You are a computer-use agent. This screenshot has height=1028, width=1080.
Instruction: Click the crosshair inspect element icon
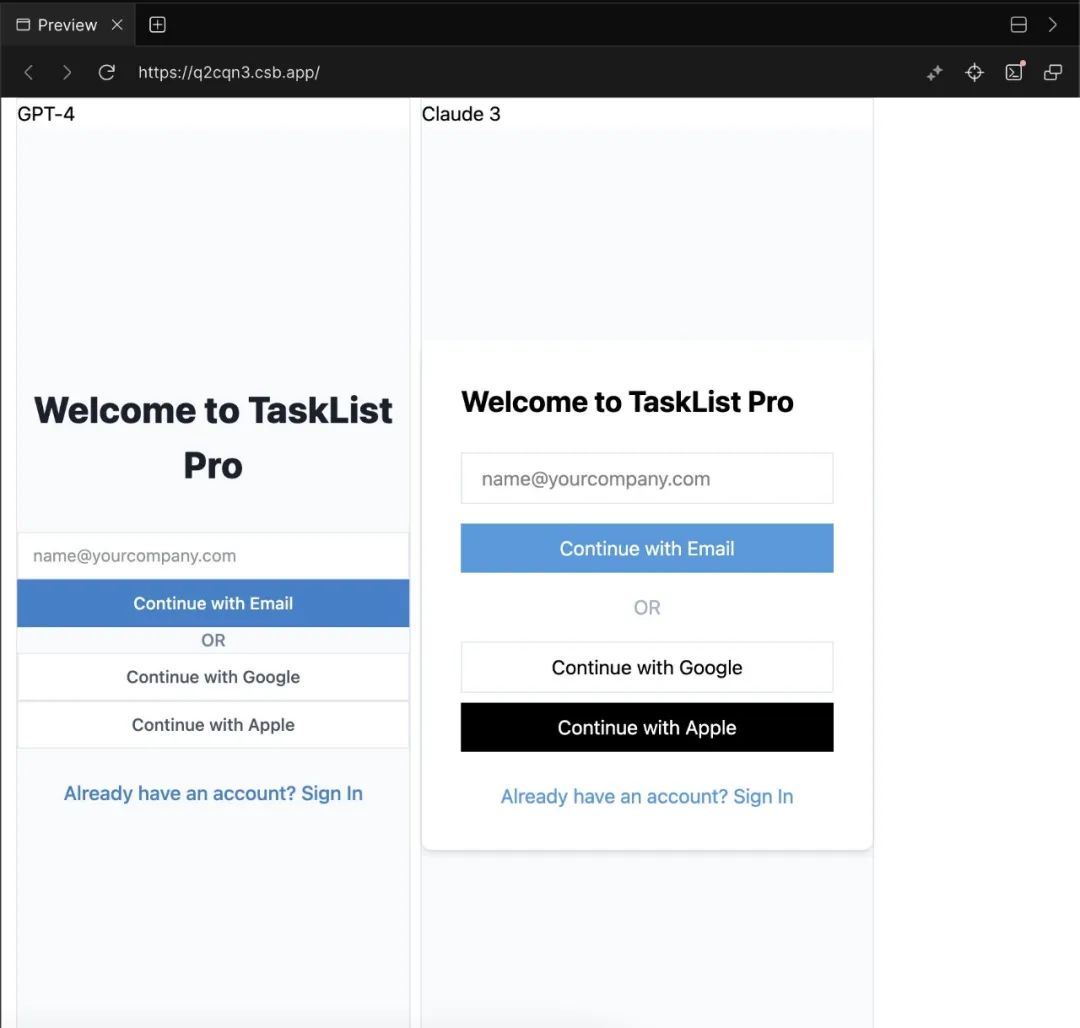(x=974, y=73)
